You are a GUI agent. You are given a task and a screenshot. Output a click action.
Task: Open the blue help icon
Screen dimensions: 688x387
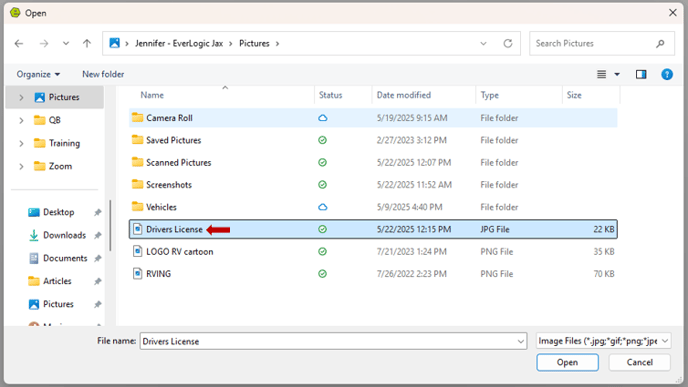click(667, 75)
